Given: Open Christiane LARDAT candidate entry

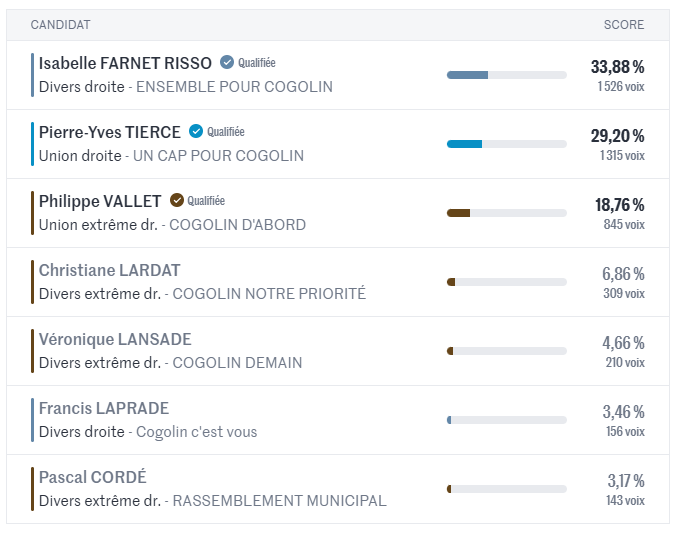Looking at the screenshot, I should (109, 270).
